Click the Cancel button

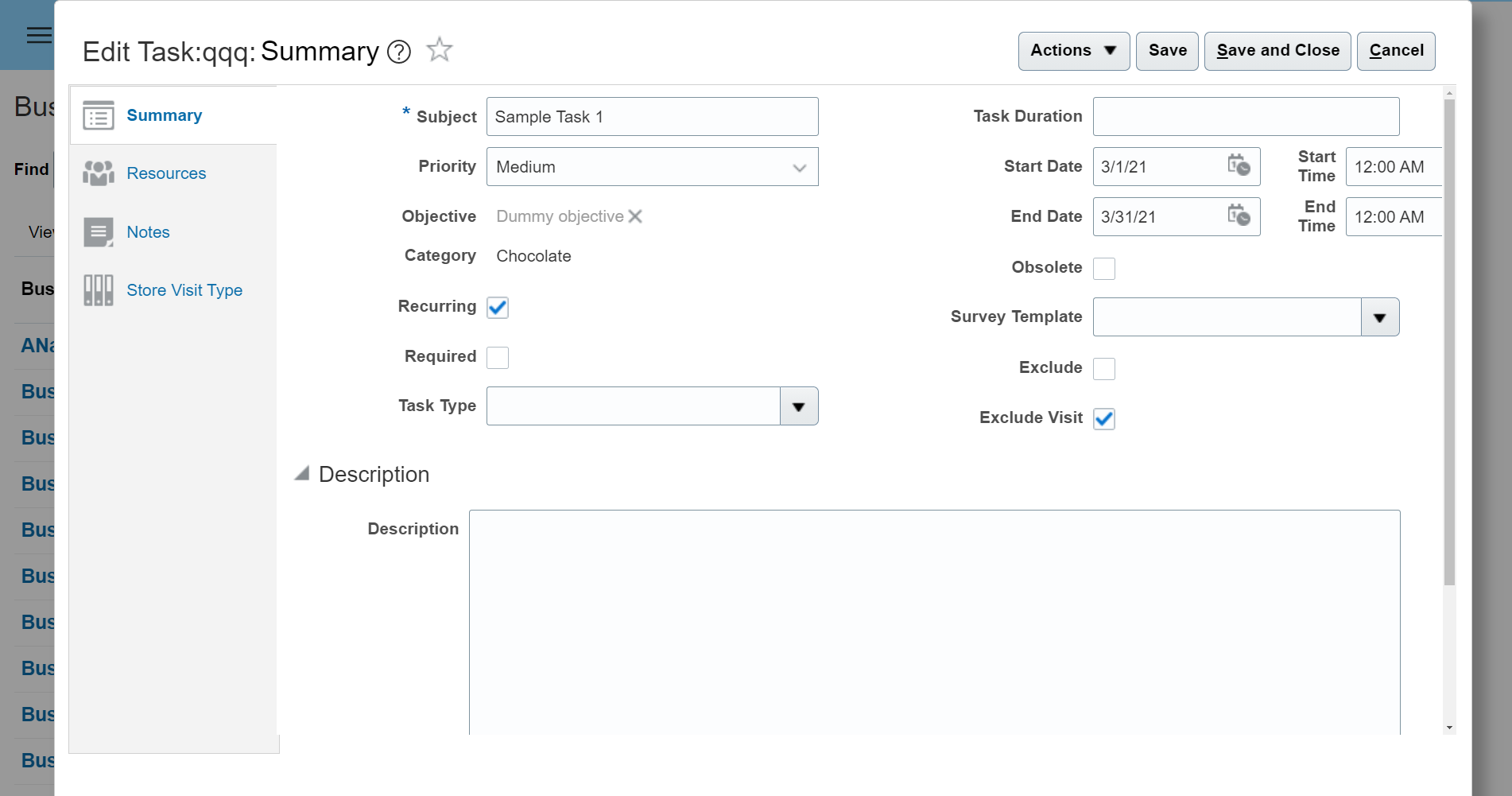click(1396, 51)
